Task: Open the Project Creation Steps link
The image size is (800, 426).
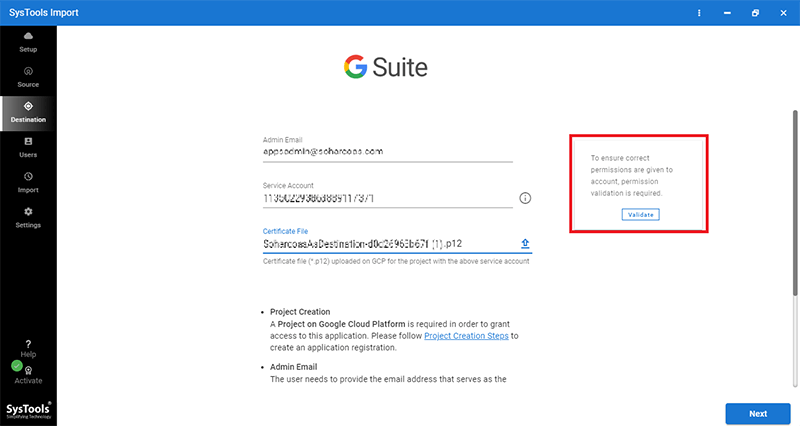Action: [466, 336]
